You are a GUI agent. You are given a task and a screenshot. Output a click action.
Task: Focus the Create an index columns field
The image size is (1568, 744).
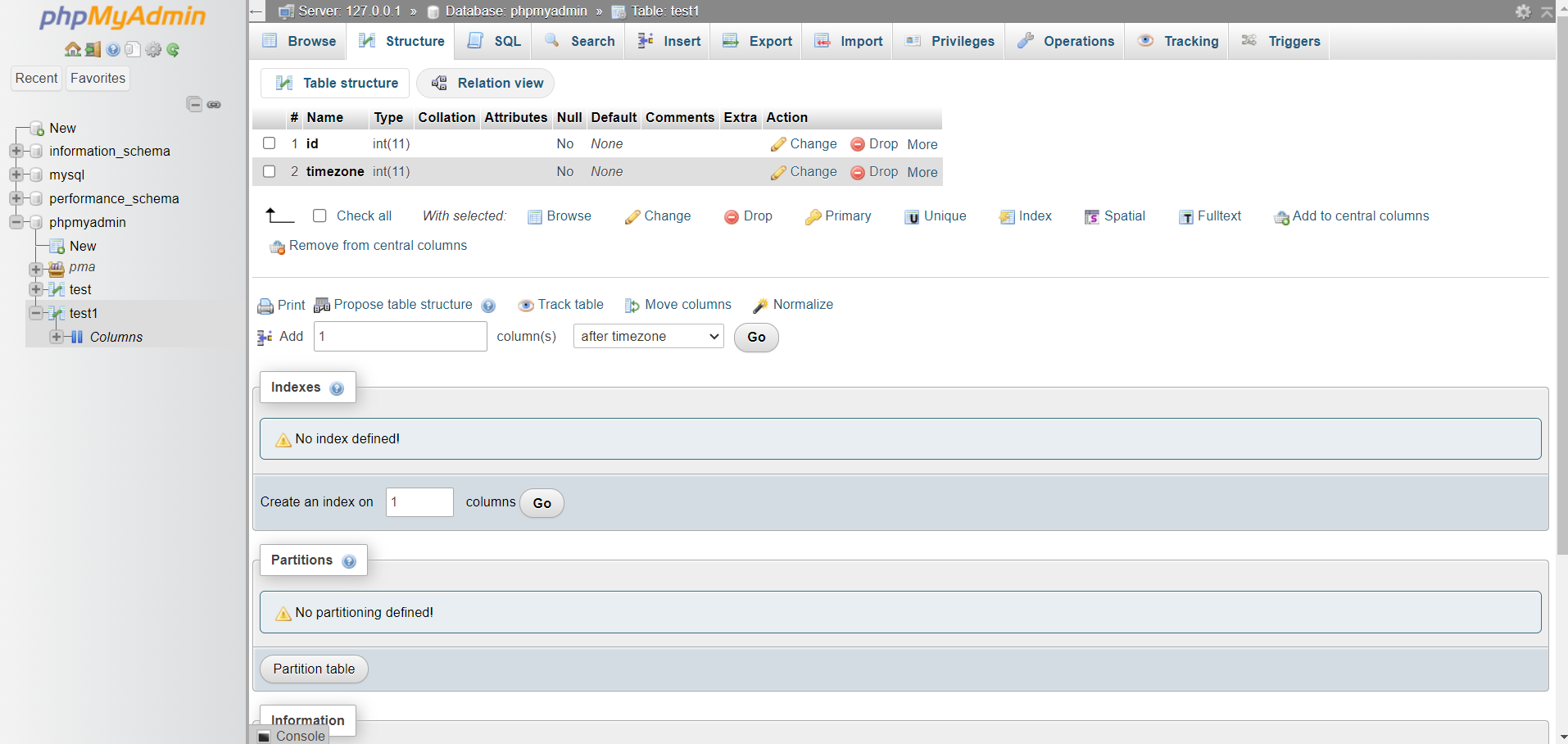pyautogui.click(x=419, y=501)
